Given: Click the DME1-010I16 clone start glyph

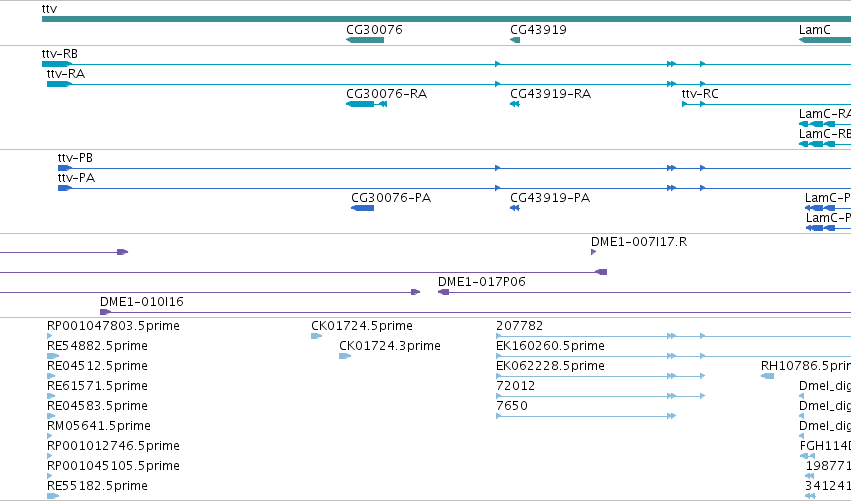Looking at the screenshot, I should click(105, 312).
